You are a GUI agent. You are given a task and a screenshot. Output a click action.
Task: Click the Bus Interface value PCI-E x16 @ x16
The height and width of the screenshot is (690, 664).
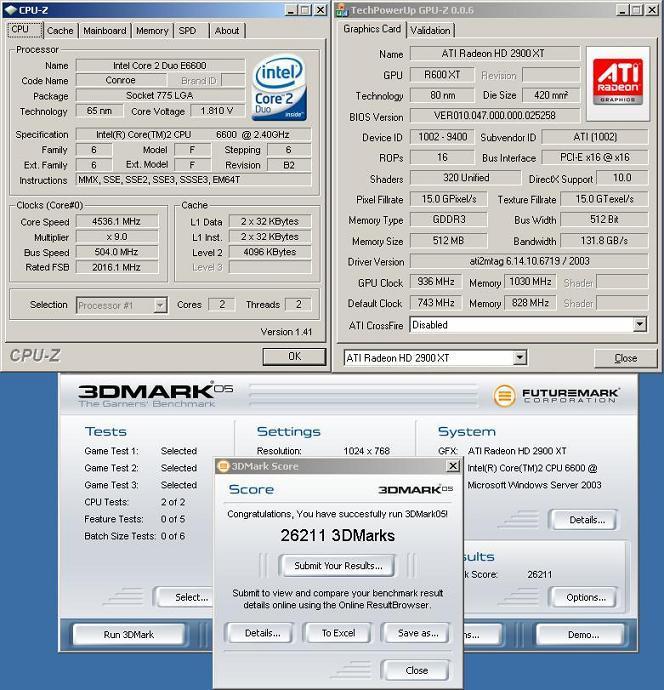[x=594, y=158]
